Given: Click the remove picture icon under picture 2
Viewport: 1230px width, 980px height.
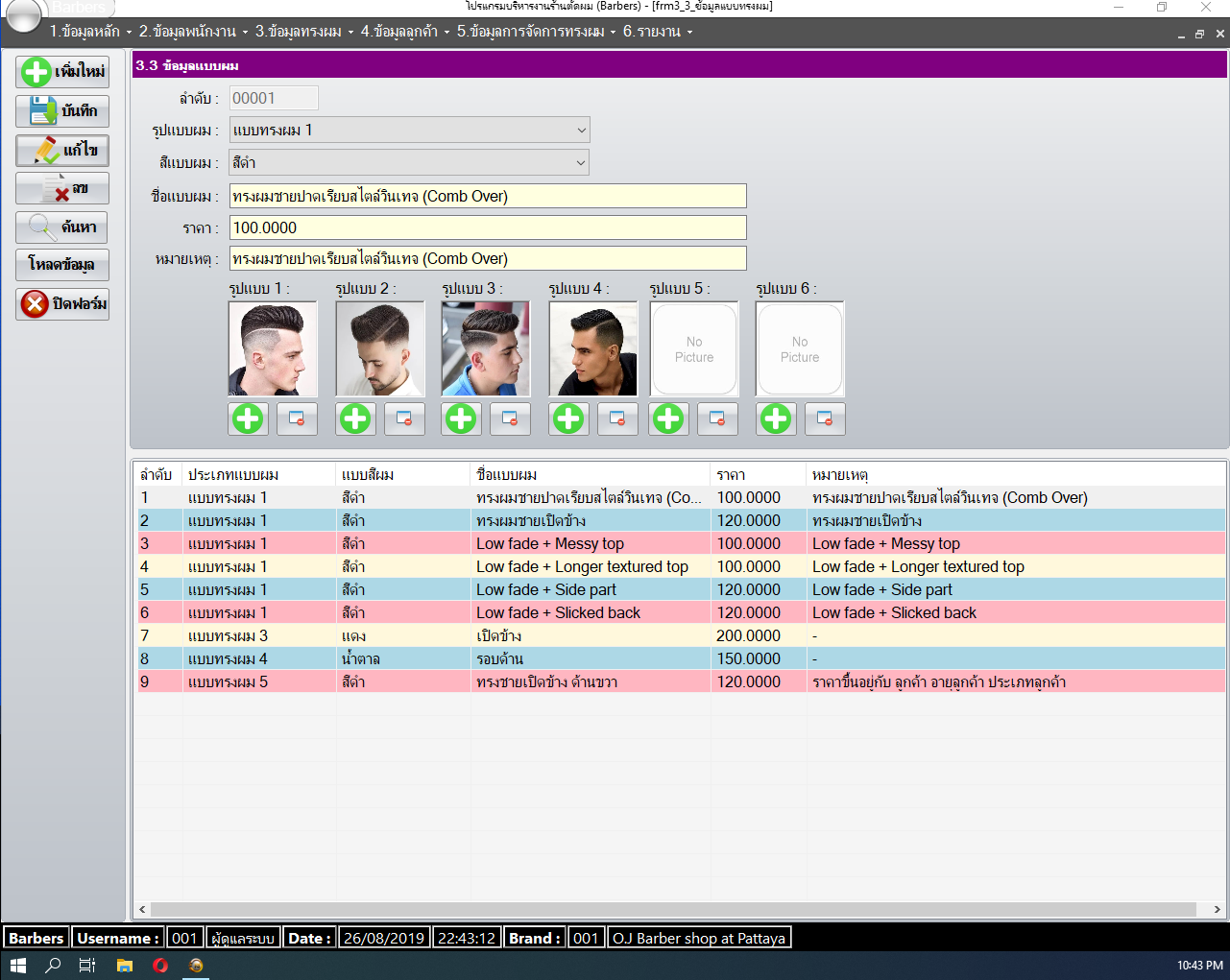Looking at the screenshot, I should pos(404,418).
